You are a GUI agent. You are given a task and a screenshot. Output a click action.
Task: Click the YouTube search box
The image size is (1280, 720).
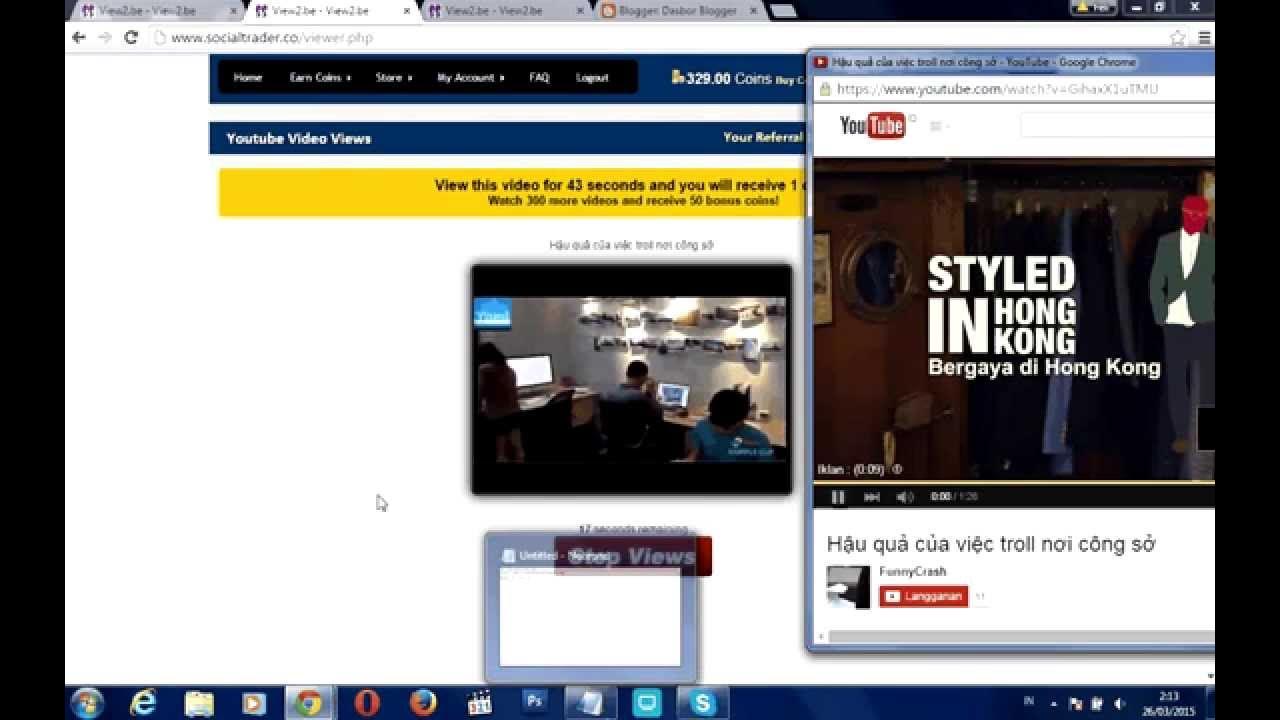coord(1117,125)
